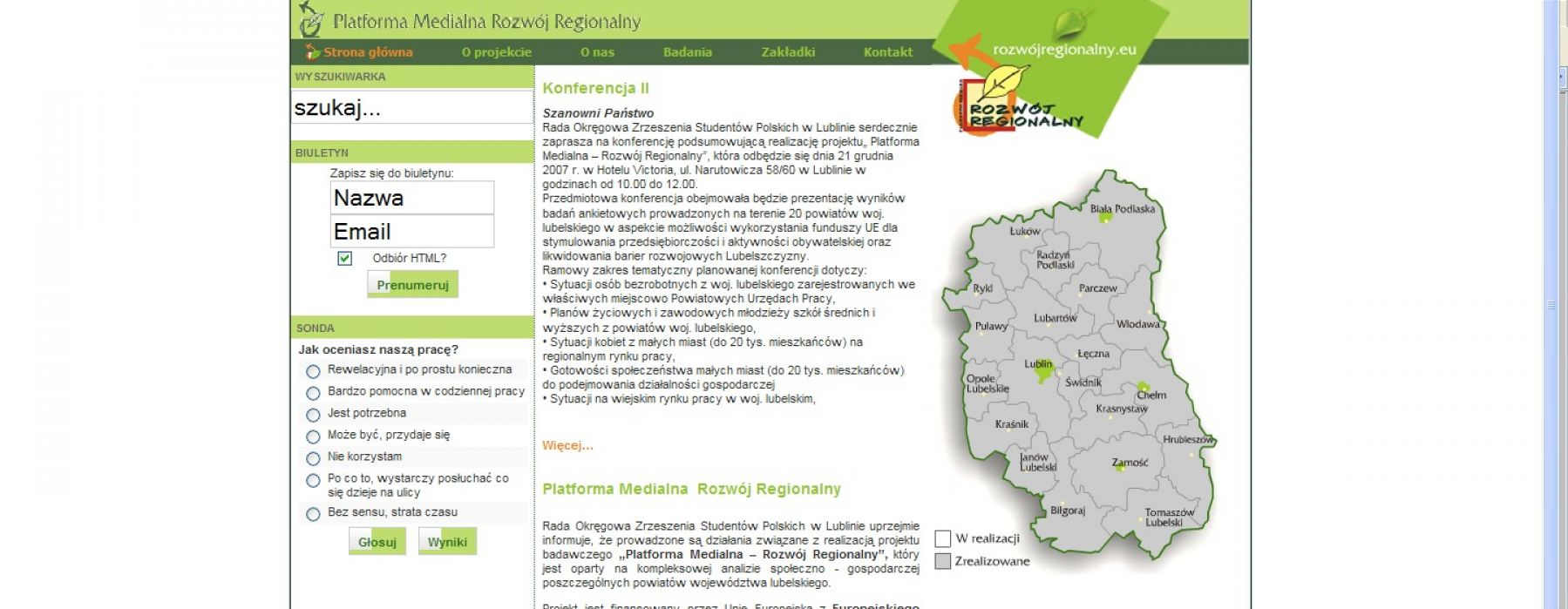This screenshot has height=609, width=1568.
Task: Click the Strona główna home icon
Action: point(312,51)
